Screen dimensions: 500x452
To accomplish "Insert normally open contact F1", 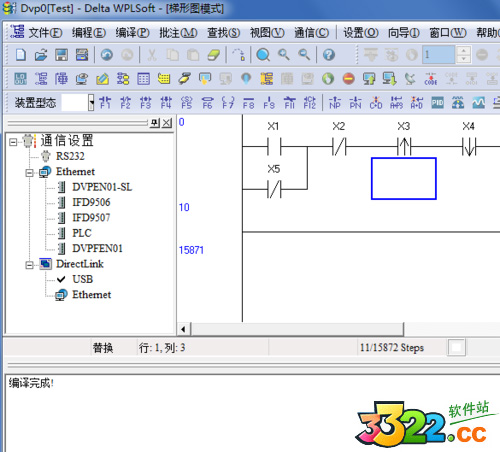I will (x=105, y=103).
